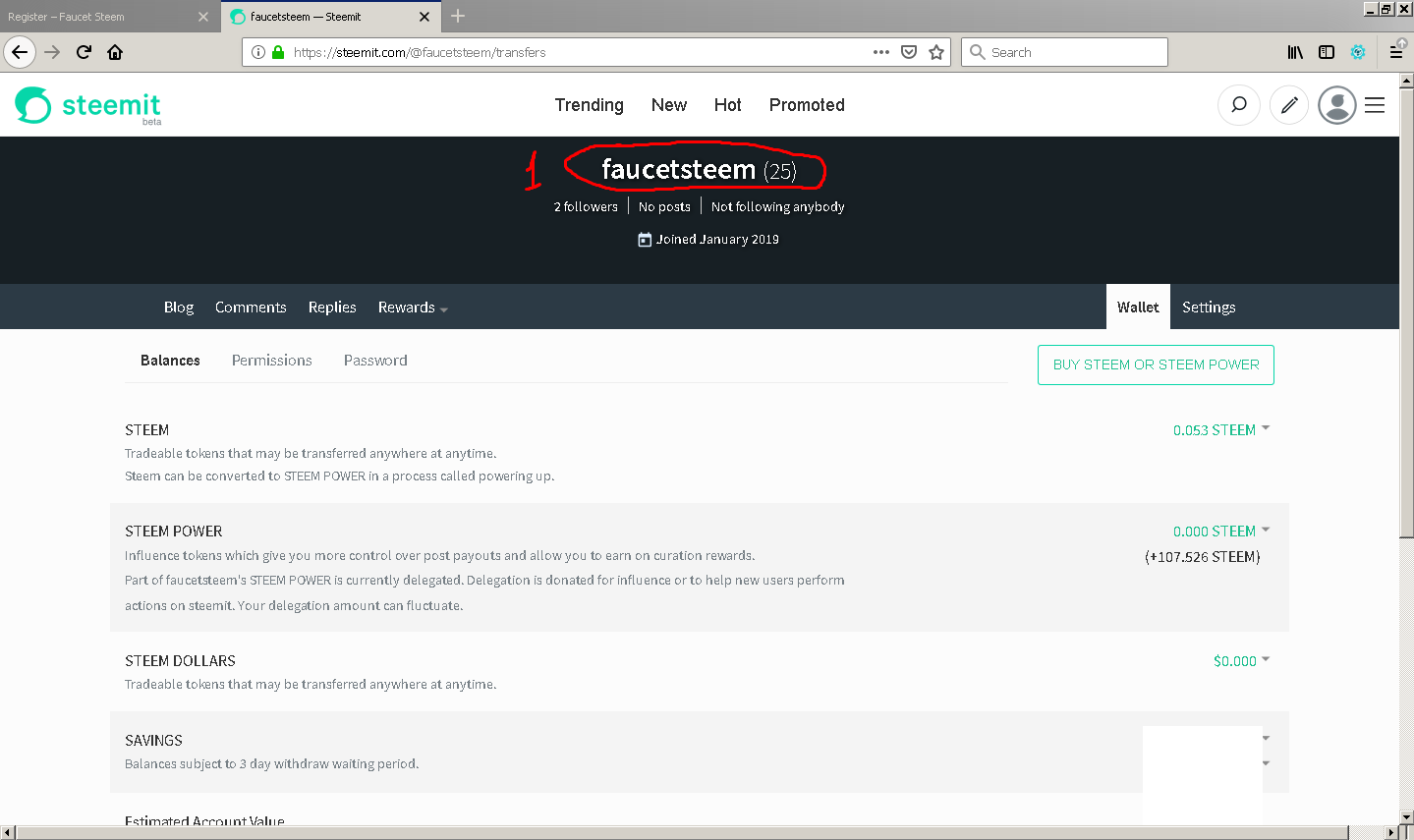Expand second Savings balance dropdown arrow
This screenshot has height=840, width=1414.
[x=1266, y=763]
